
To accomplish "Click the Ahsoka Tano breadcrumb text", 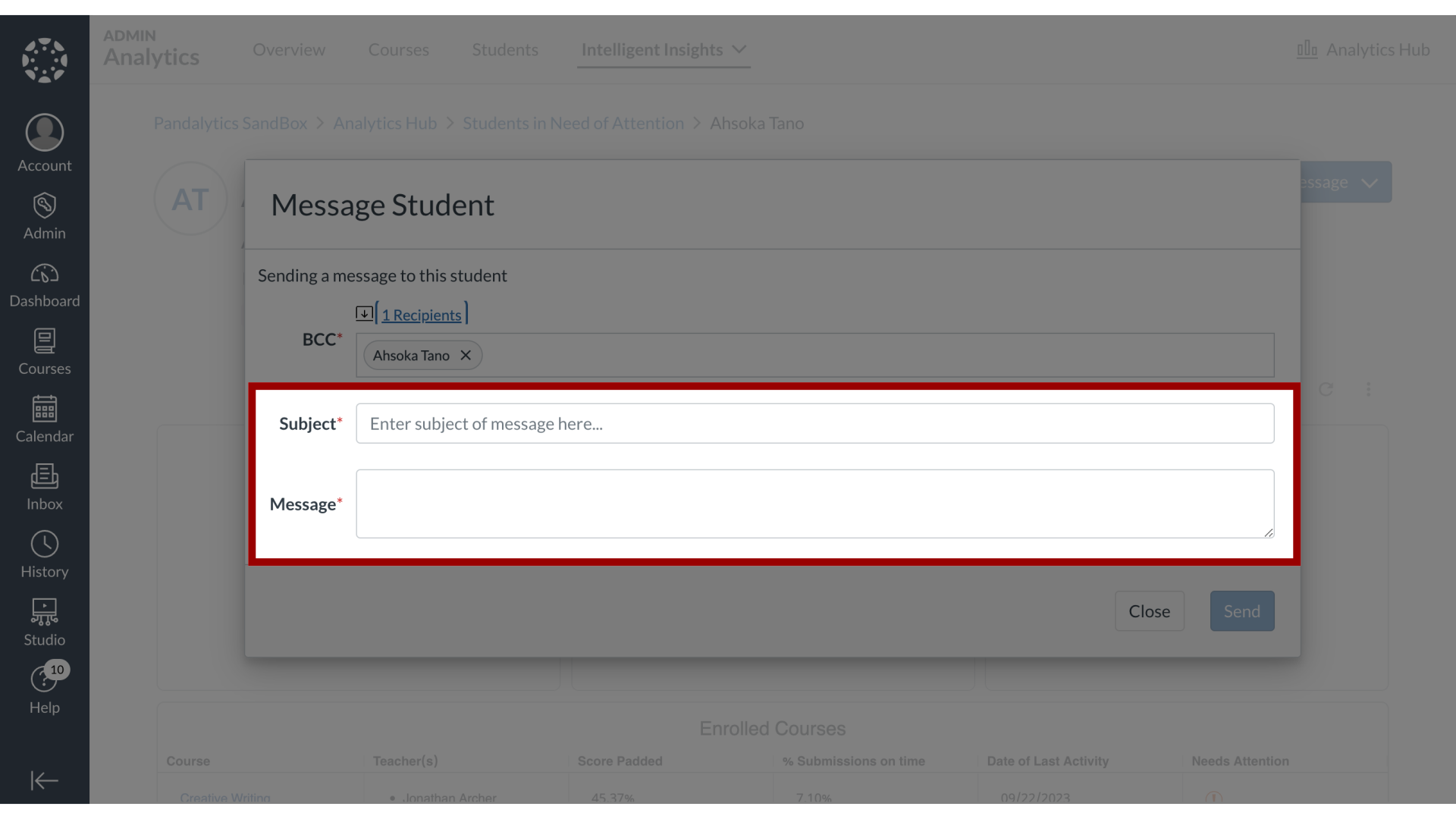I will point(757,123).
